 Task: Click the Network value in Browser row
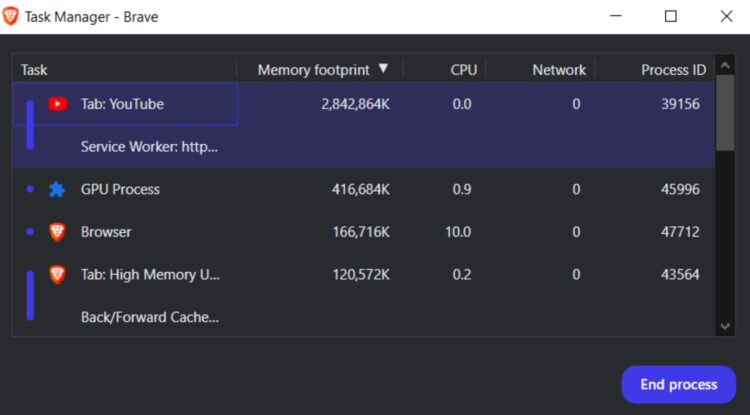pyautogui.click(x=576, y=232)
